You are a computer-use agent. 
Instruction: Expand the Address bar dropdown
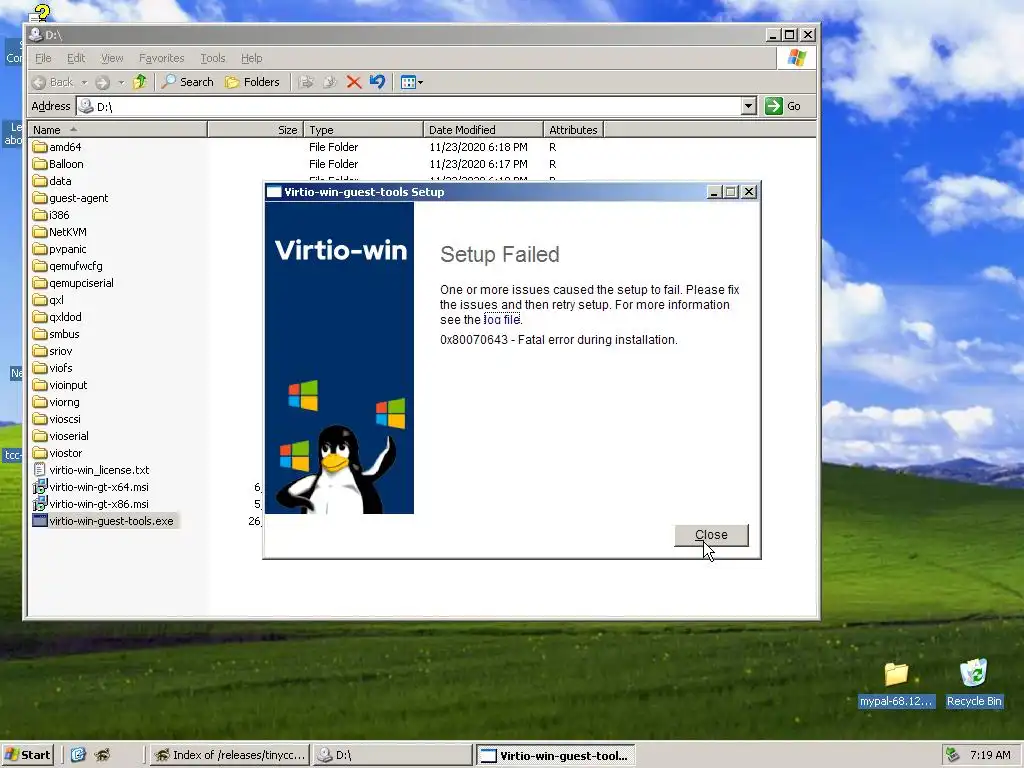(749, 106)
